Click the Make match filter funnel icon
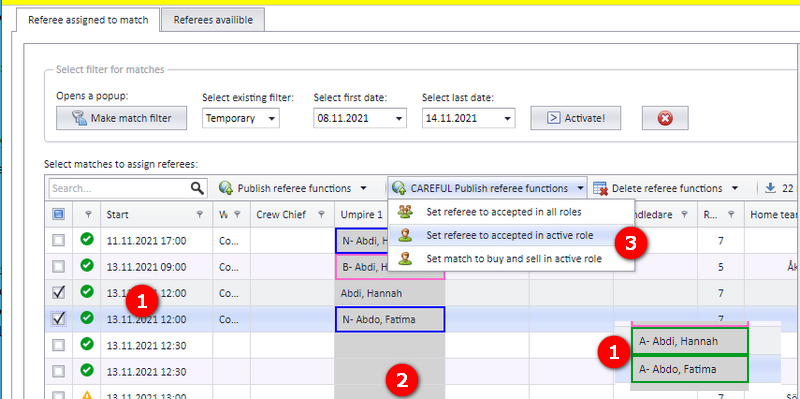The image size is (800, 399). 79,118
